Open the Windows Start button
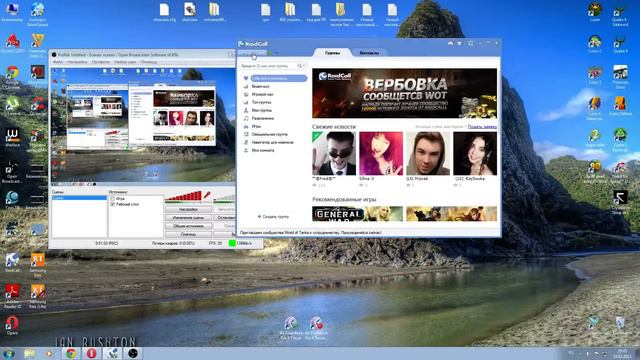The width and height of the screenshot is (640, 360). tap(9, 353)
